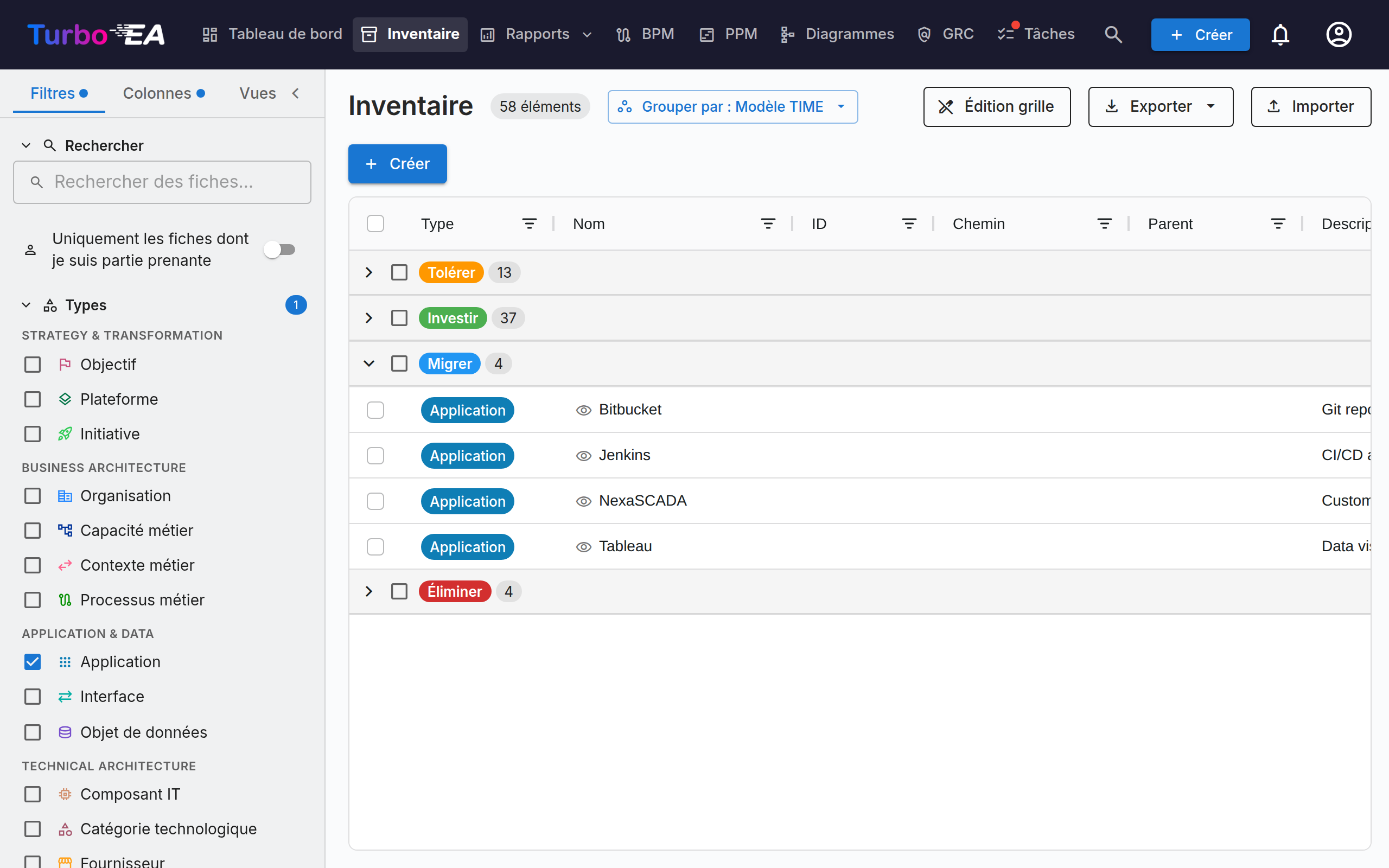The height and width of the screenshot is (868, 1389).
Task: Open filter menu for the Nom column
Action: 768,224
